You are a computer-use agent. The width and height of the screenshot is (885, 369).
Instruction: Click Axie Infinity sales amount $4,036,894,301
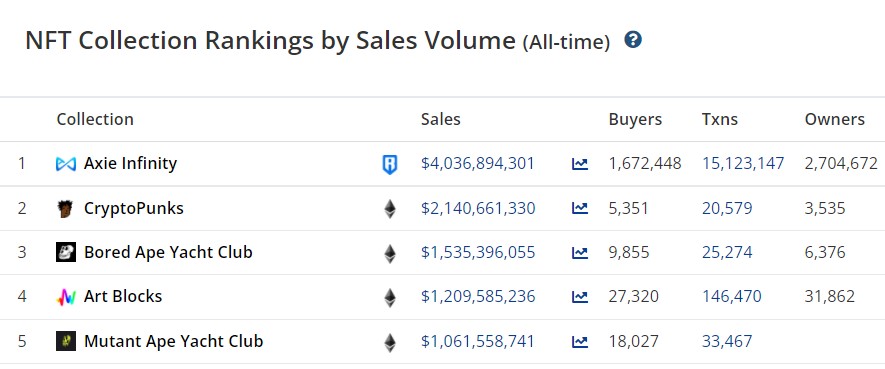pos(477,164)
